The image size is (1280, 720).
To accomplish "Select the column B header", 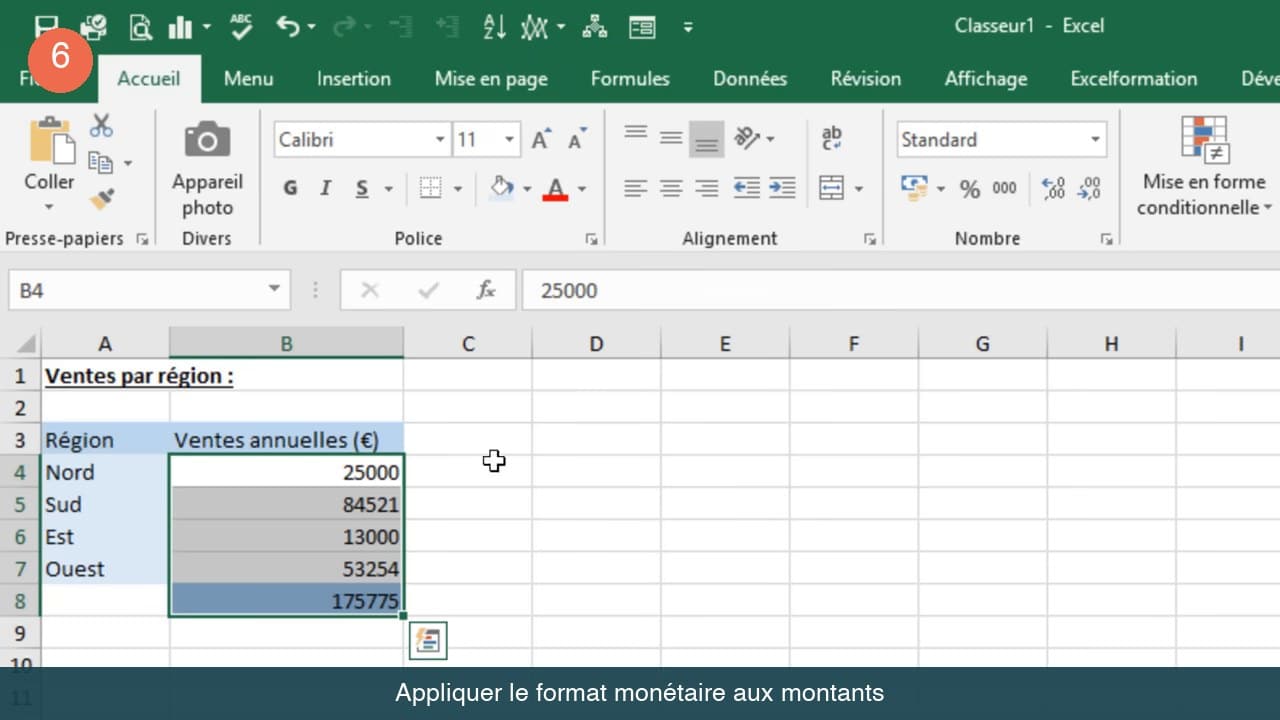I will coord(287,343).
